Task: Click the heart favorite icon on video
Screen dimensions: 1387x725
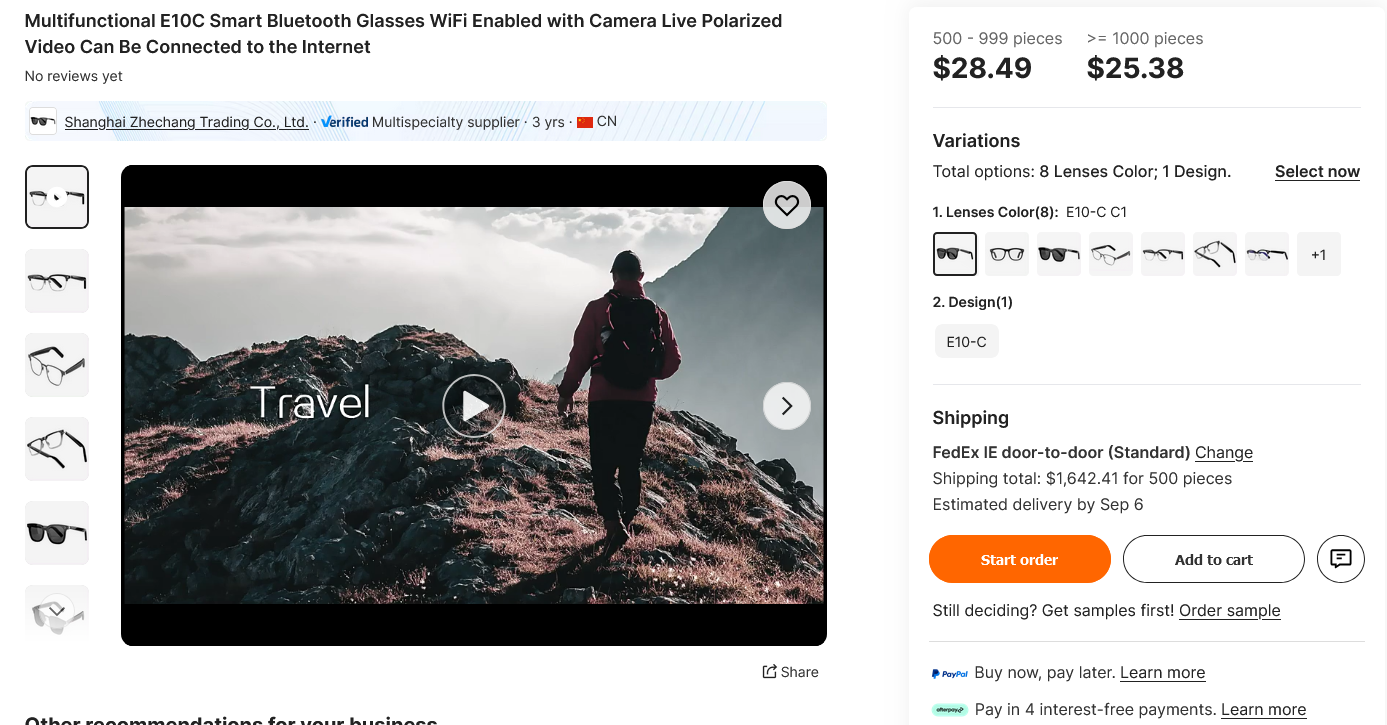Action: pyautogui.click(x=787, y=205)
